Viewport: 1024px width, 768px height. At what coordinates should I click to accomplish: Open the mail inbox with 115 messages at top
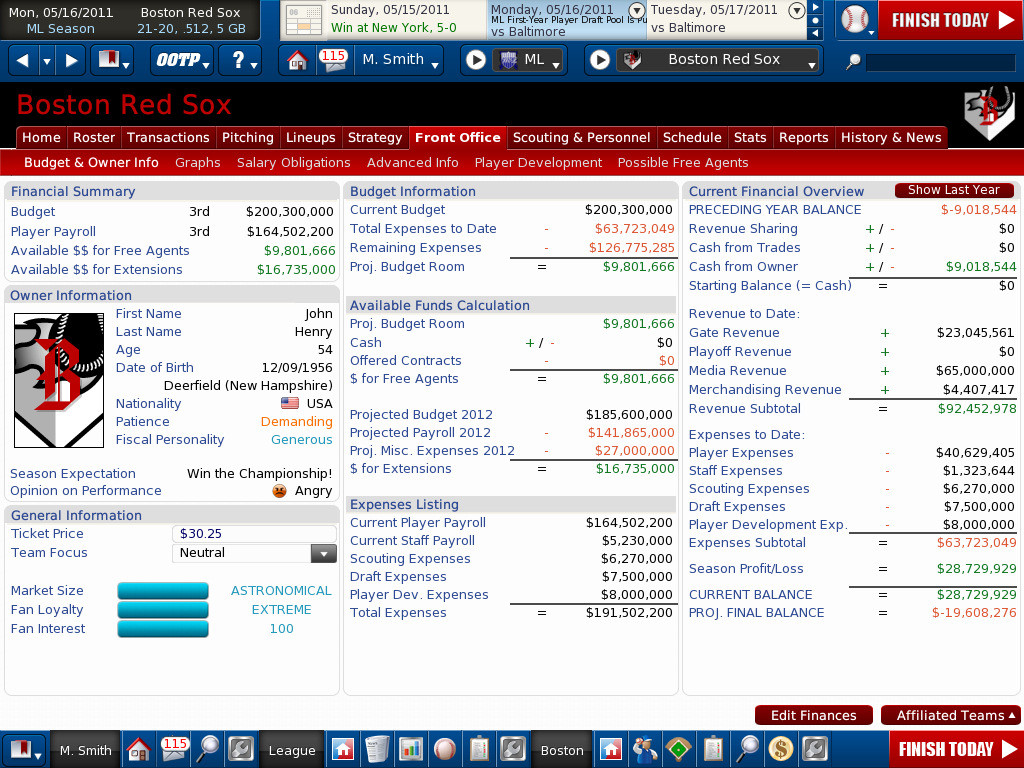(x=332, y=60)
